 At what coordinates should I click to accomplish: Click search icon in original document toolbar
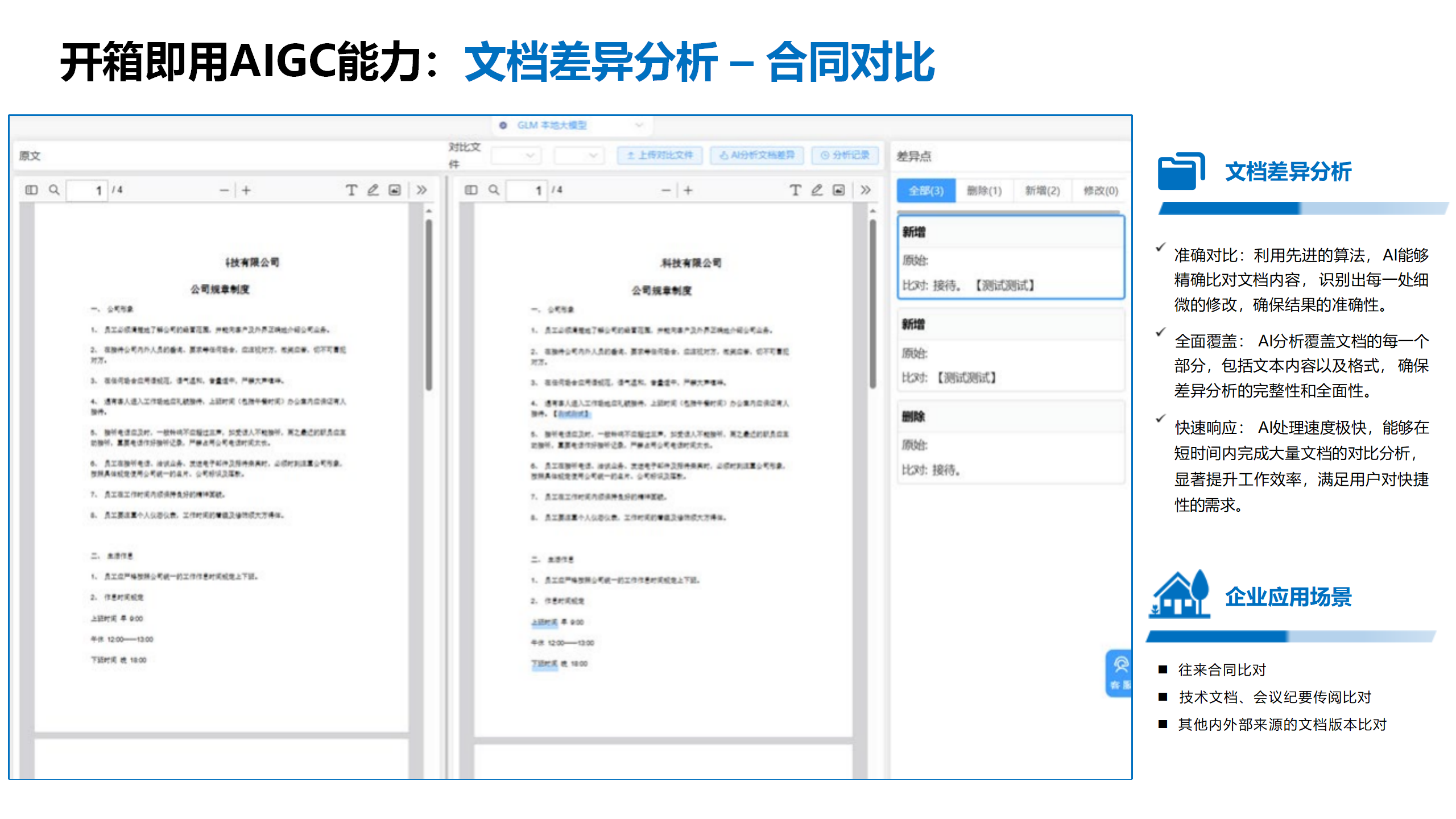[x=54, y=190]
